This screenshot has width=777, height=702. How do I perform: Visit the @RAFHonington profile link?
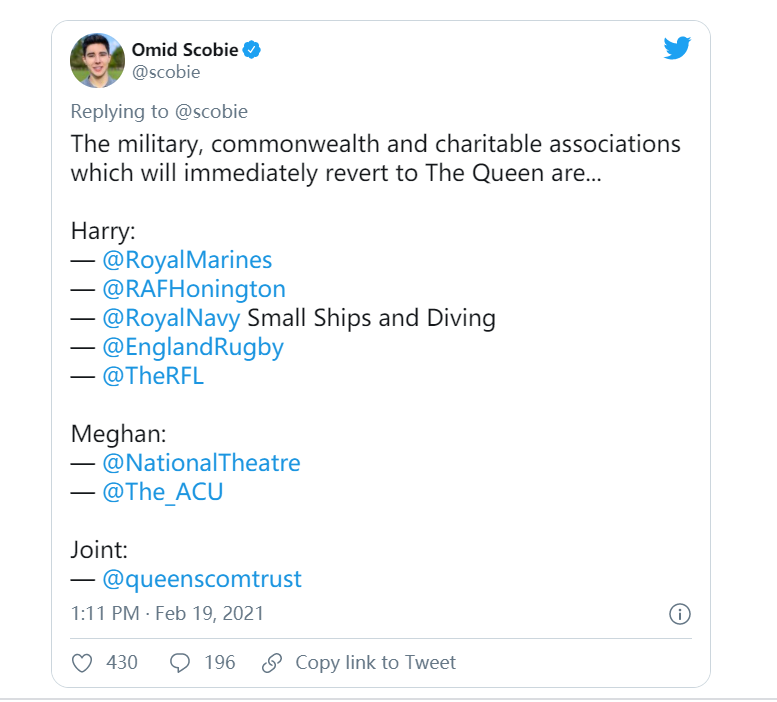coord(194,289)
